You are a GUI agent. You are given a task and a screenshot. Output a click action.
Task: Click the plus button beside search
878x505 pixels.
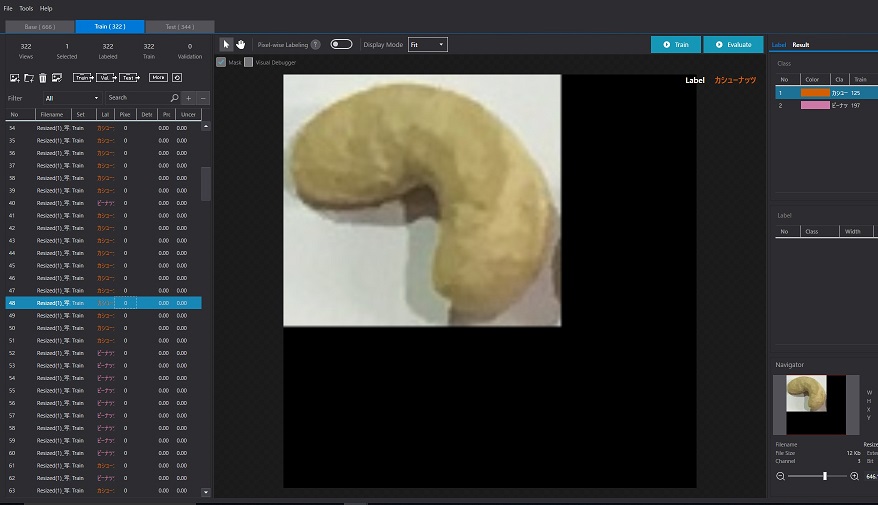pos(189,98)
